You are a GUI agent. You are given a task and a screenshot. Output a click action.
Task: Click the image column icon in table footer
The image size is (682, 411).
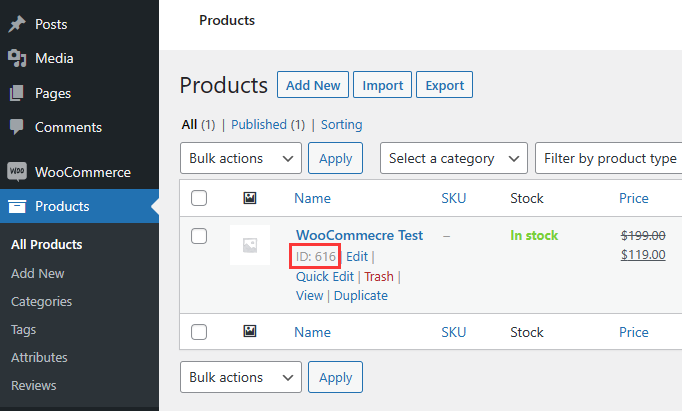point(250,332)
